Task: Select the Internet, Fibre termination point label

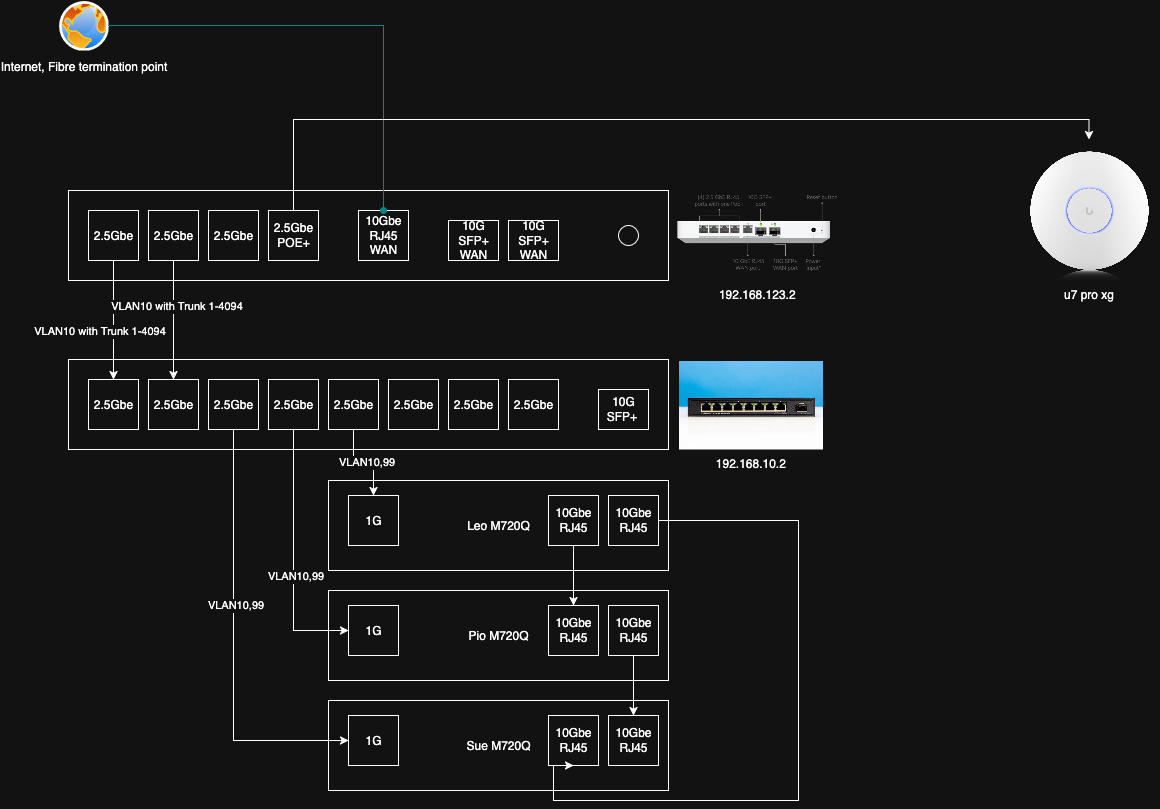Action: (x=84, y=67)
